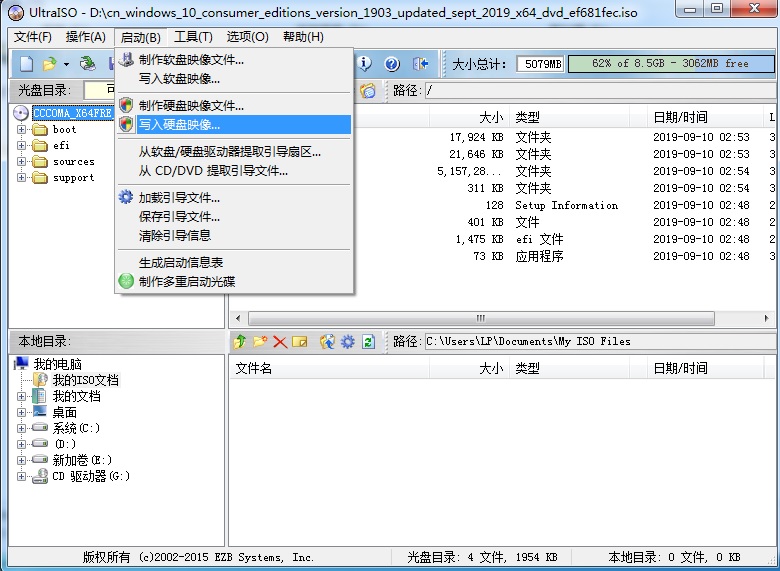Viewport: 780px width, 571px height.
Task: Click the 我的电脑 computer icon
Action: 21,364
